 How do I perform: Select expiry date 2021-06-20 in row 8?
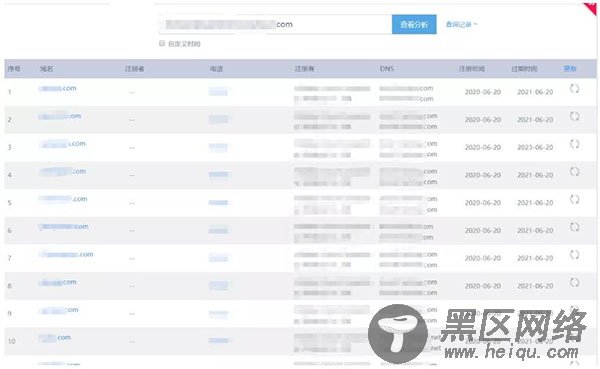pyautogui.click(x=535, y=286)
